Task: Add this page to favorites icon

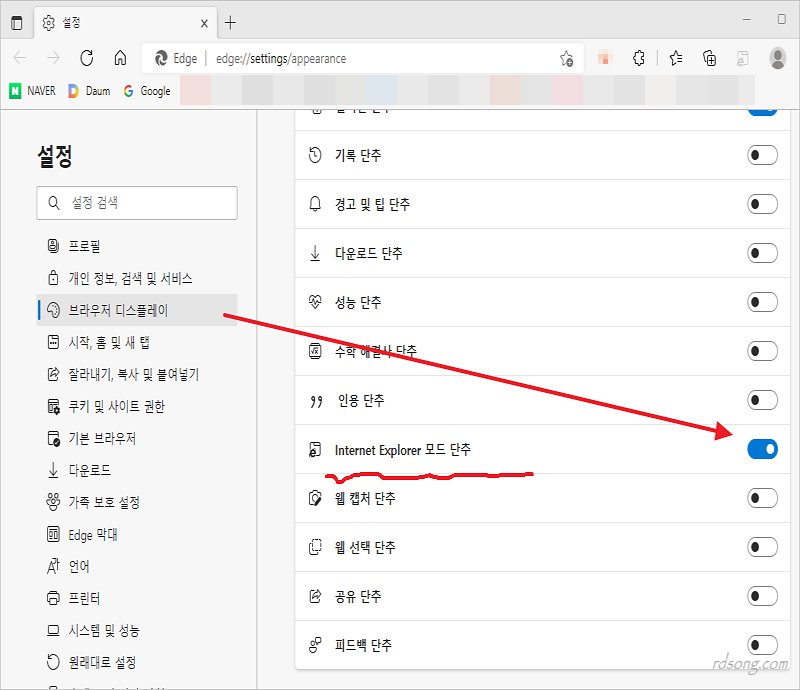Action: [566, 58]
